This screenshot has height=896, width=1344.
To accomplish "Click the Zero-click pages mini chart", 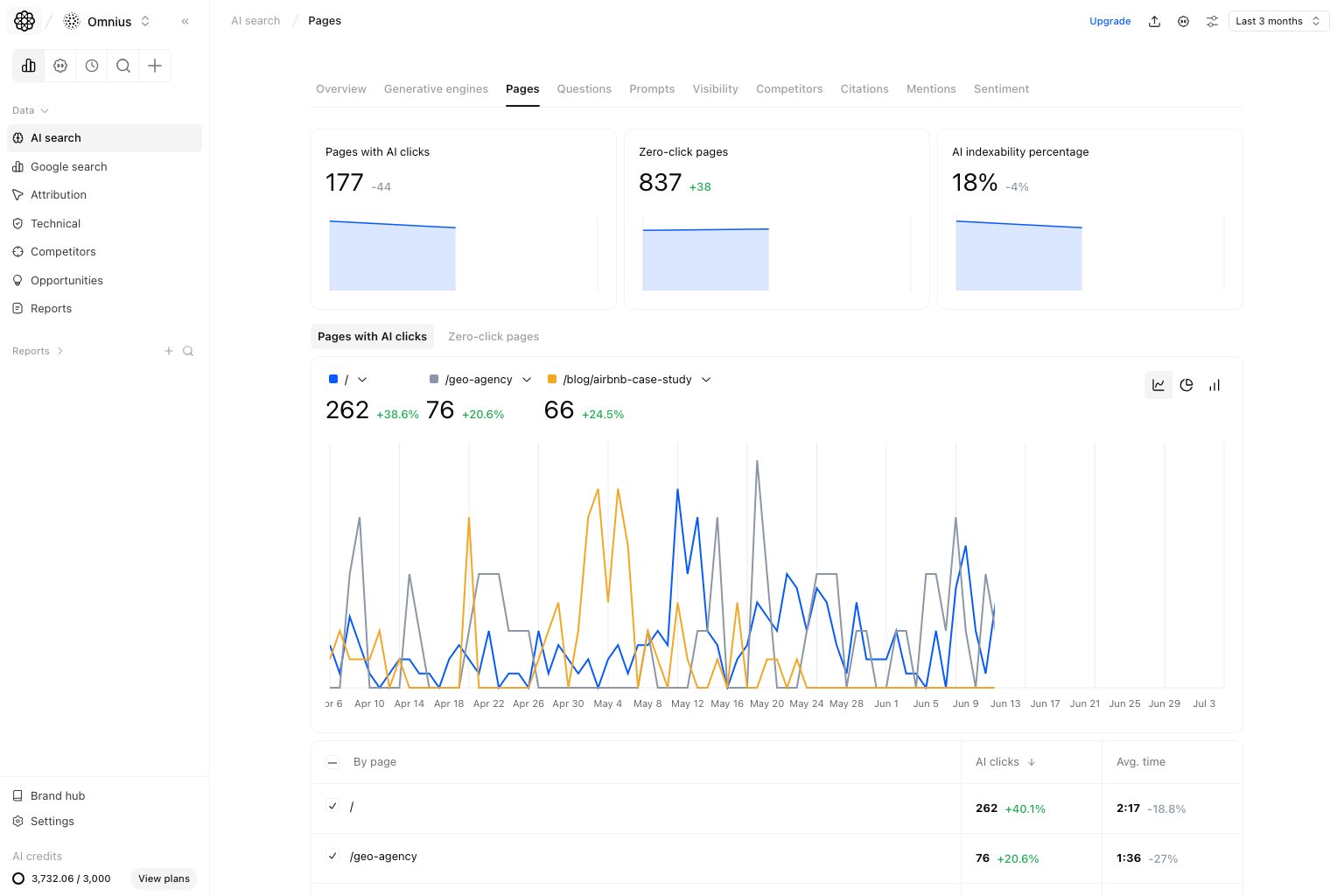I will pyautogui.click(x=777, y=253).
